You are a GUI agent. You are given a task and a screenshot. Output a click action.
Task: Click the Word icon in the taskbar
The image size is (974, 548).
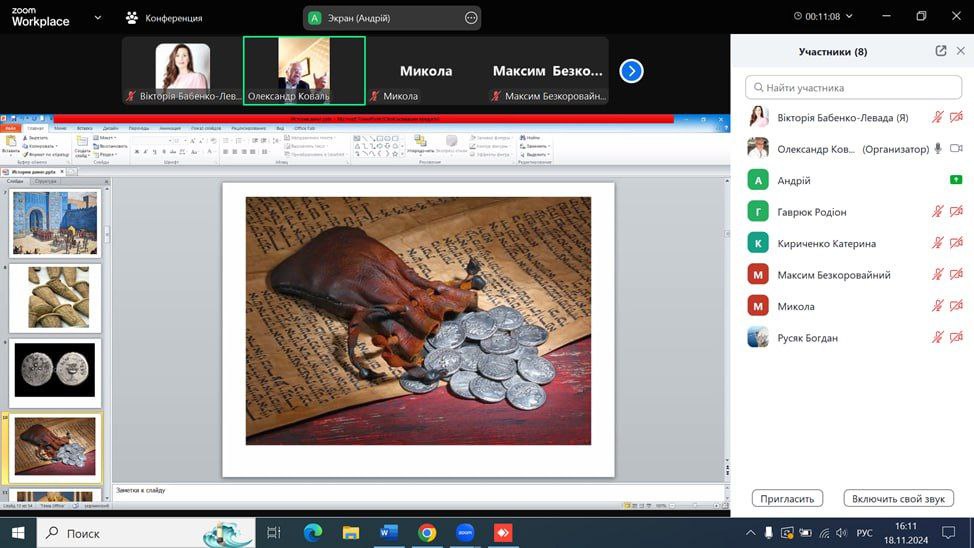[x=389, y=532]
